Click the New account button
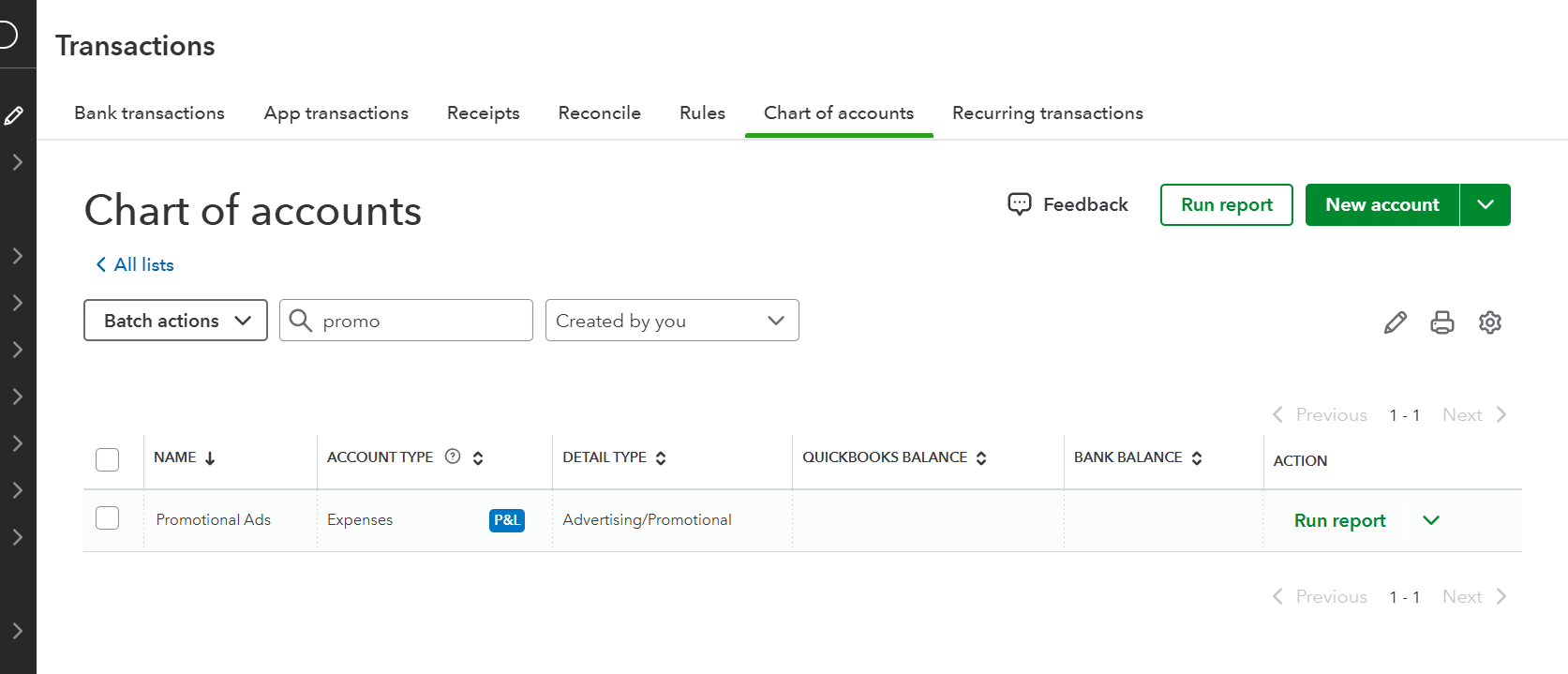Image resolution: width=1568 pixels, height=674 pixels. coord(1381,204)
